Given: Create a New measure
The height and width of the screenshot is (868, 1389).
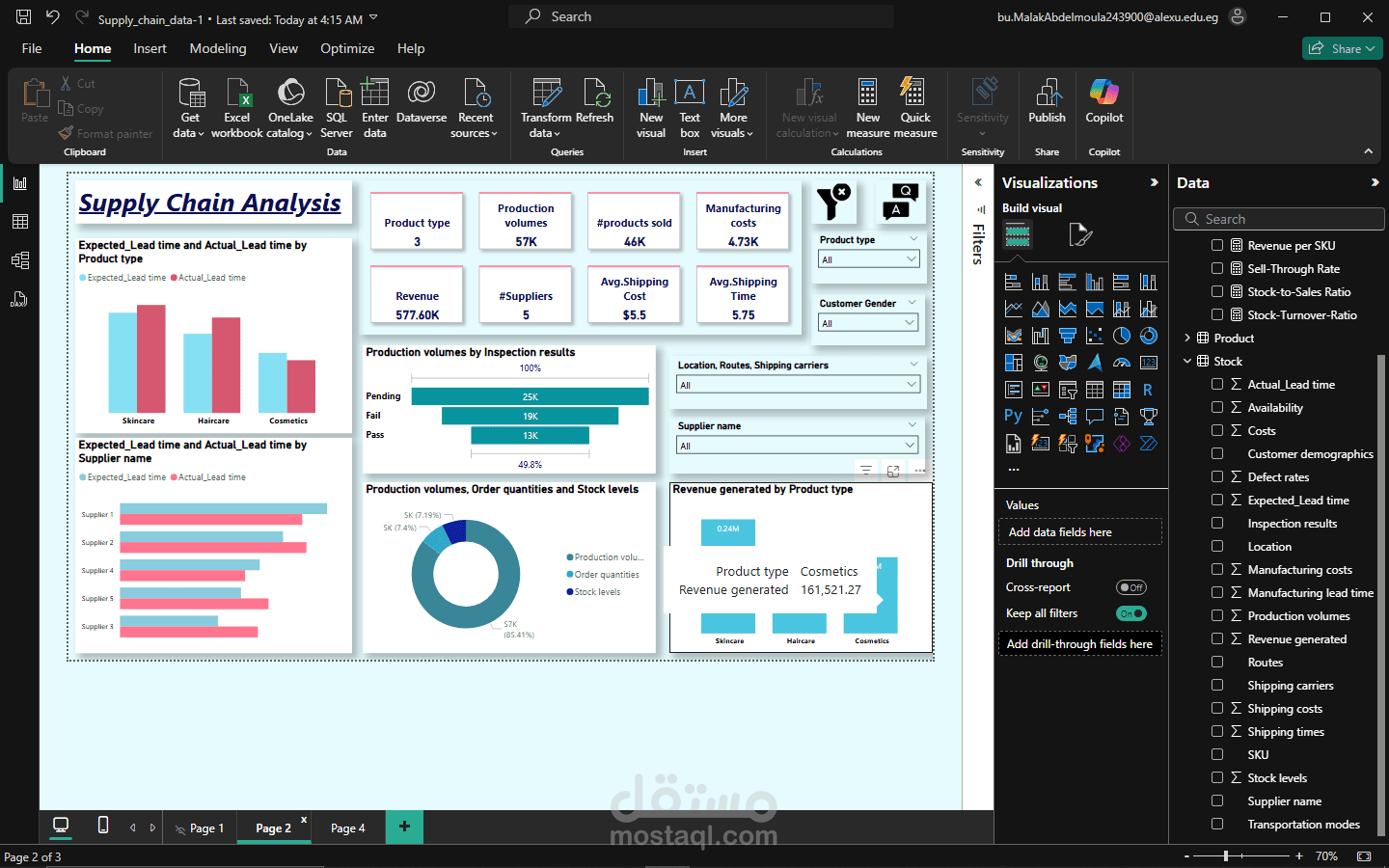Looking at the screenshot, I should (868, 108).
